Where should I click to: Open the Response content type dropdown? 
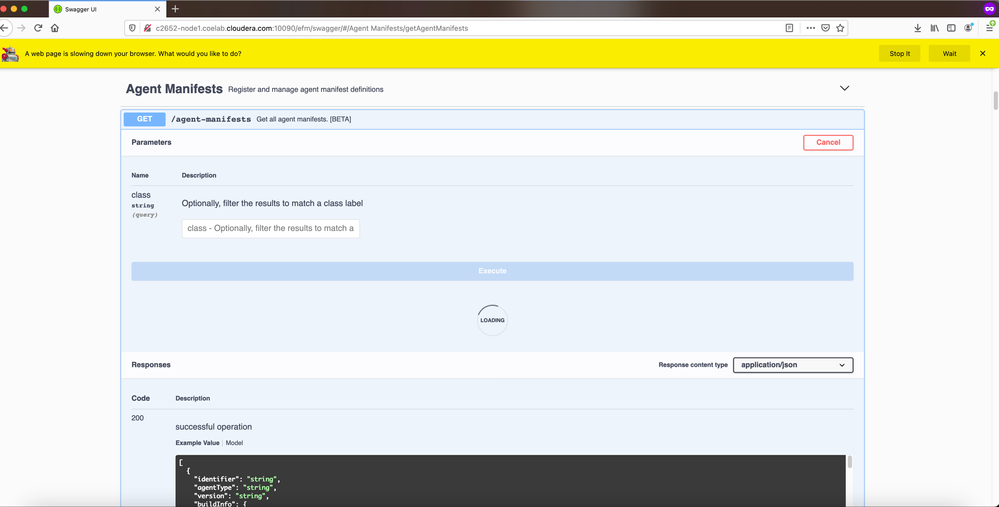pyautogui.click(x=793, y=365)
